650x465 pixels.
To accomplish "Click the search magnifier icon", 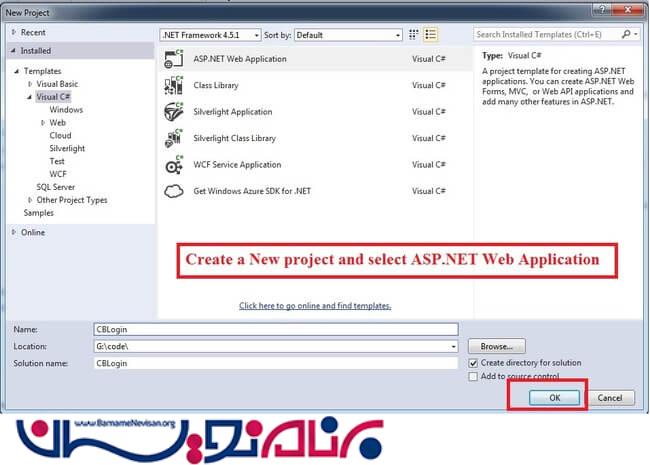I will coord(626,34).
